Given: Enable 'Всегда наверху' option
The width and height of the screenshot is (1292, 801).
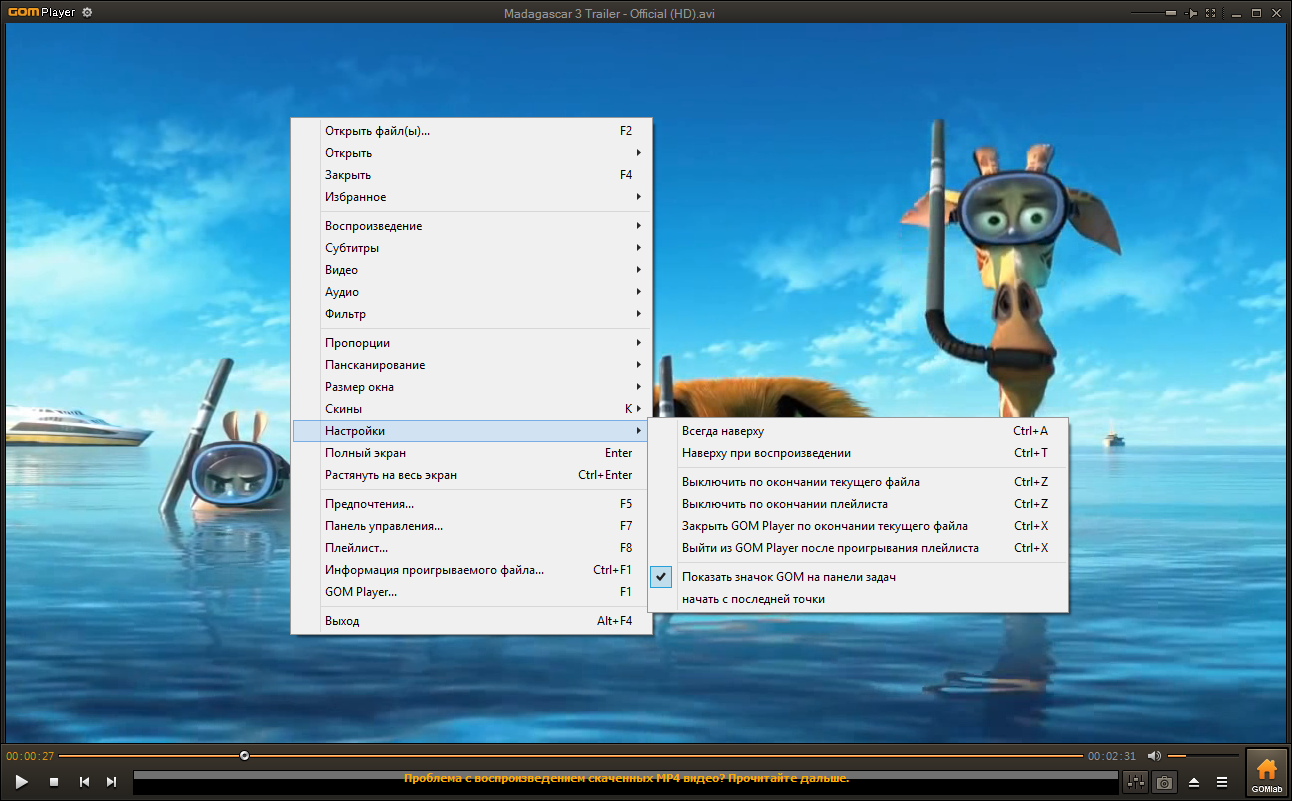Looking at the screenshot, I should point(859,431).
